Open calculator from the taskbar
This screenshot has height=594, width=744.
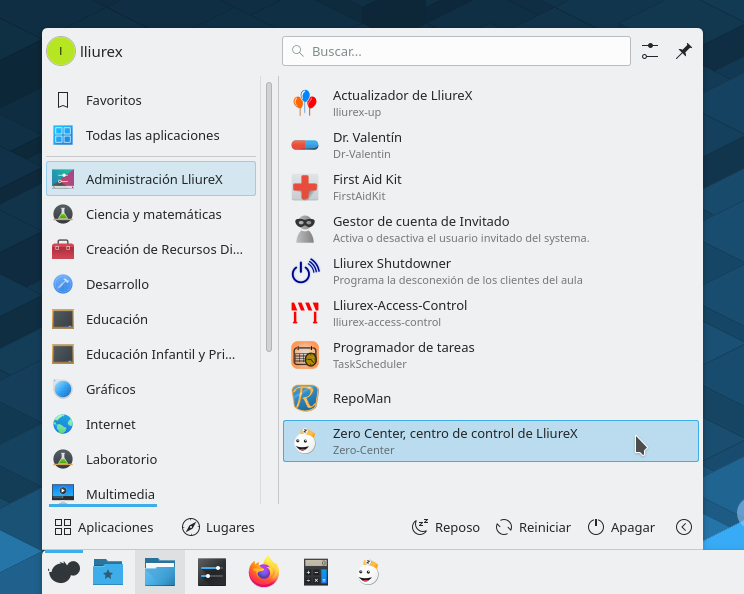coord(316,572)
